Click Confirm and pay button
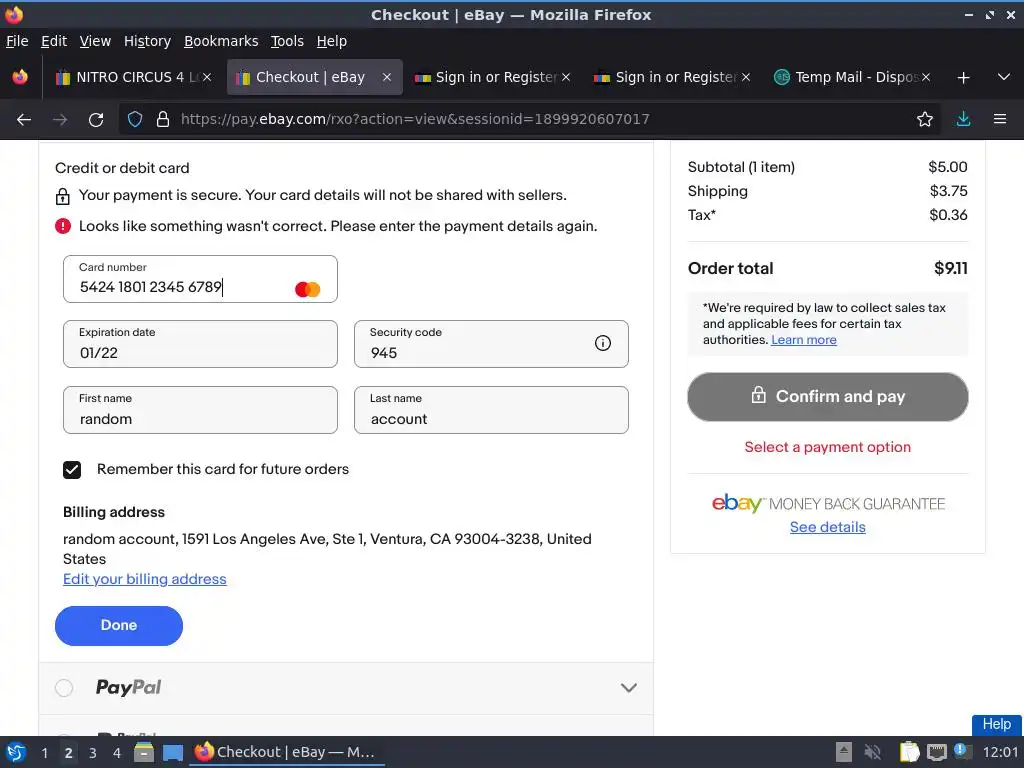 (827, 396)
